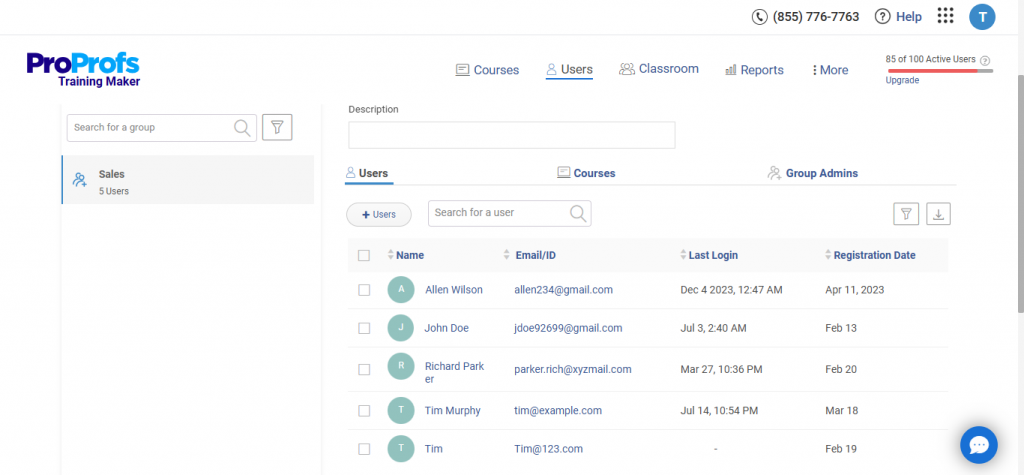Click the Help question mark icon

pyautogui.click(x=882, y=17)
